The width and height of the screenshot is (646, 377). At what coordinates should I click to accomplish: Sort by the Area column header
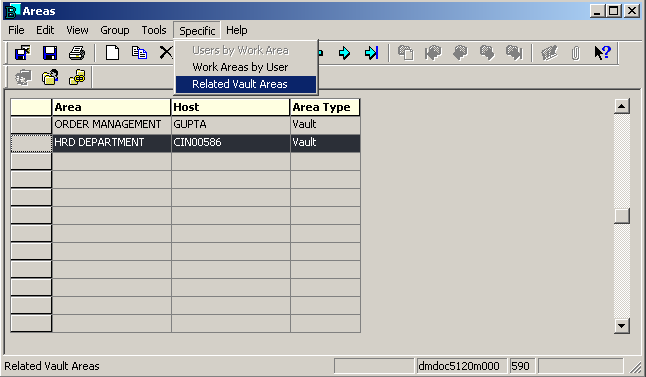pos(111,107)
